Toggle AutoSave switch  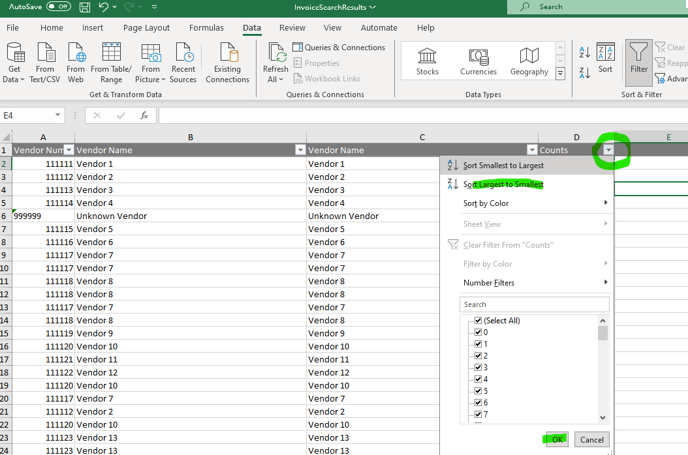58,7
